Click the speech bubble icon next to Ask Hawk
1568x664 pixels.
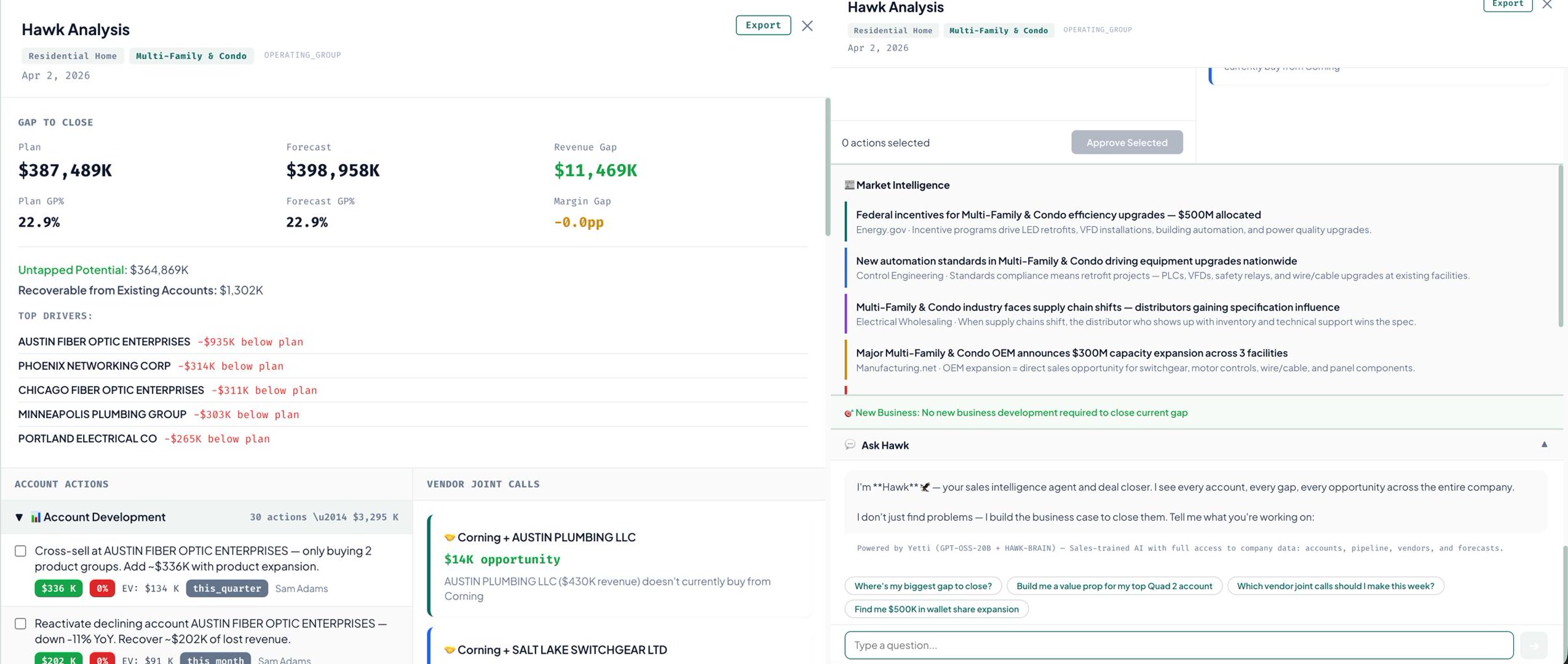point(850,445)
